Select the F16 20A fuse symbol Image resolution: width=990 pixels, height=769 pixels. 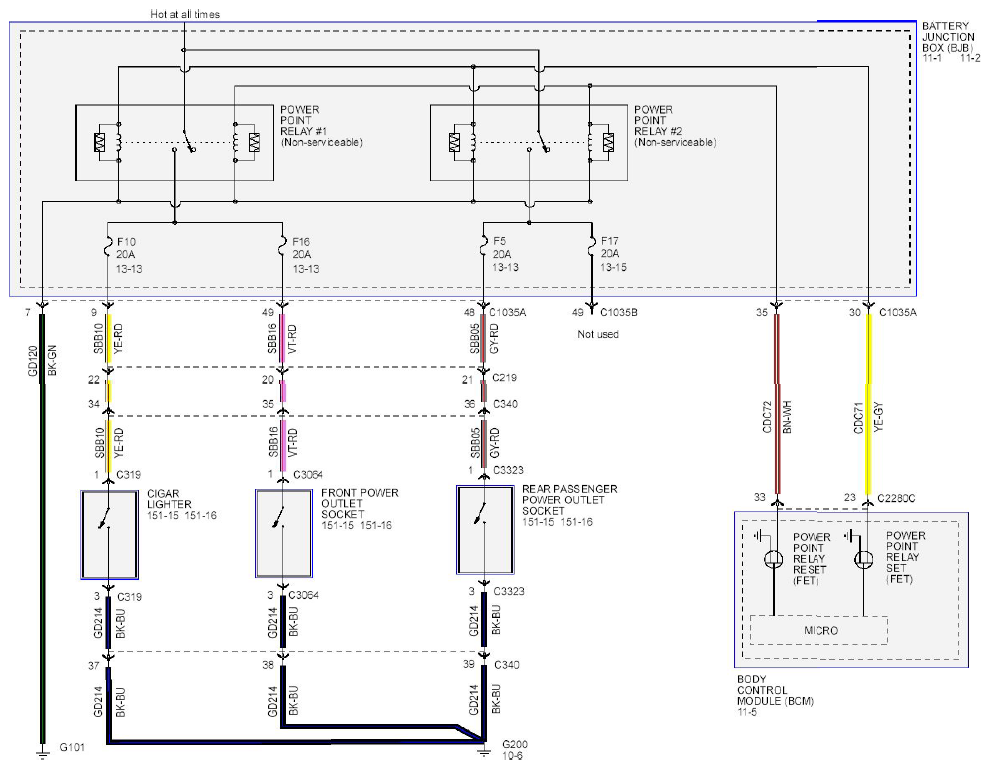click(282, 247)
